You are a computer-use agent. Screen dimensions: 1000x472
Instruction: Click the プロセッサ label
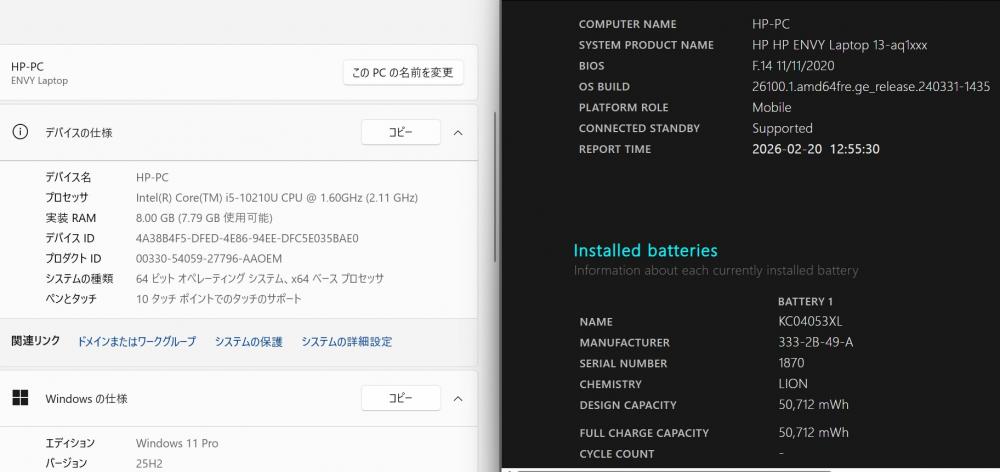pos(66,198)
